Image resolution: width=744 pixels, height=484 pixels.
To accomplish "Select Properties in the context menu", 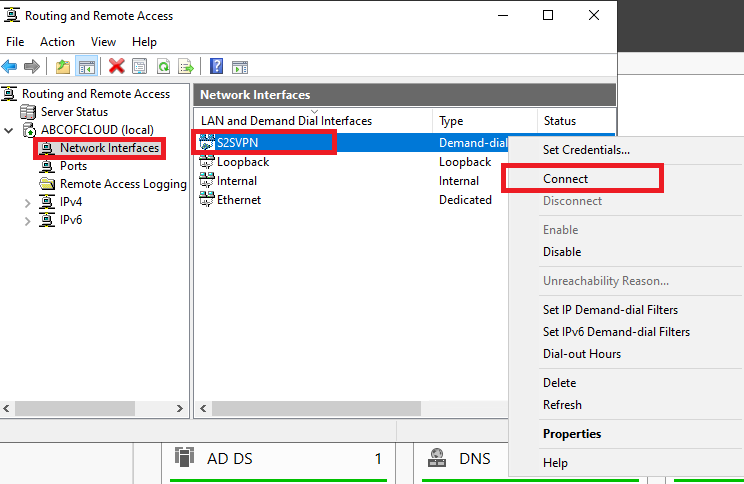I will pos(572,434).
